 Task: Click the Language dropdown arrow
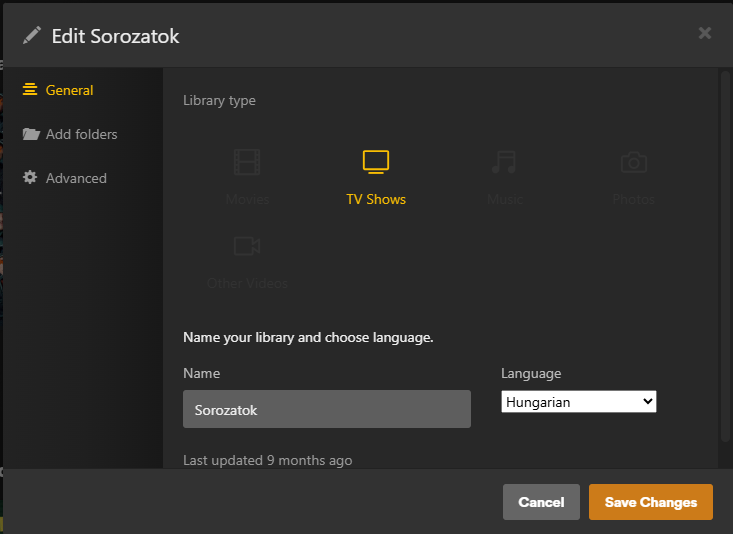(x=647, y=401)
